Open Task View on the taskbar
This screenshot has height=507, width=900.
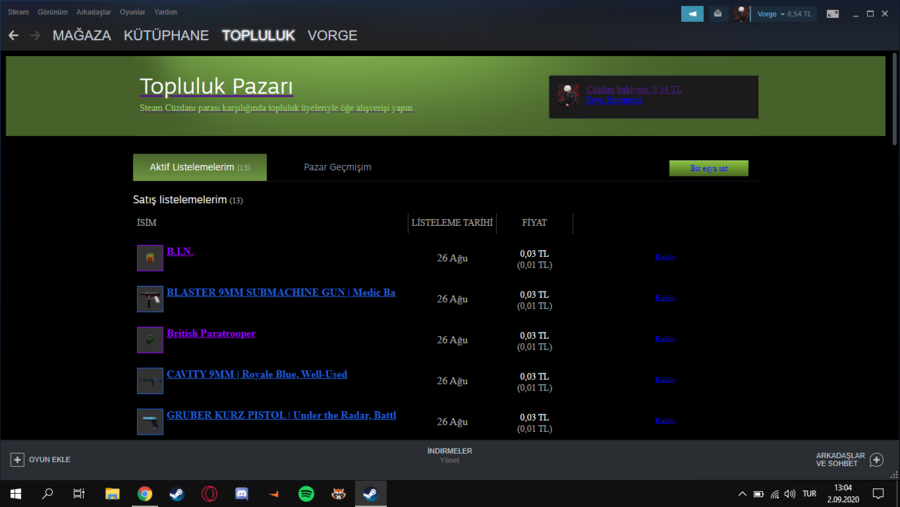point(79,494)
